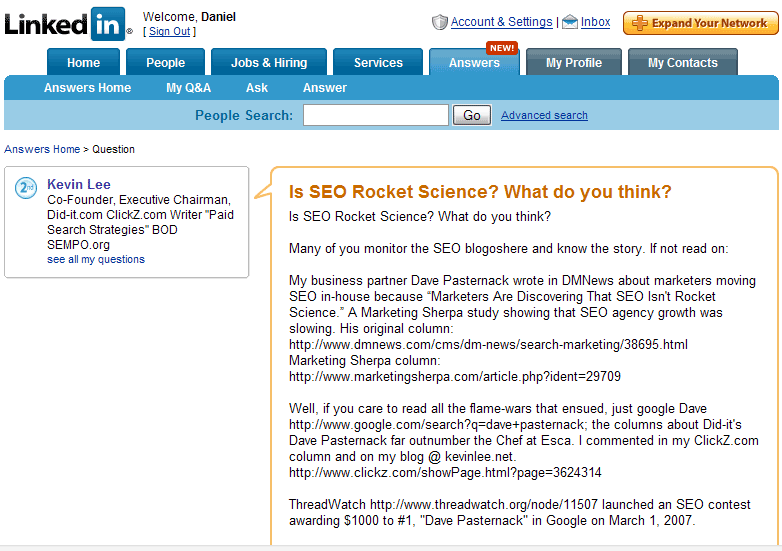Select the Answers tab

(x=474, y=63)
